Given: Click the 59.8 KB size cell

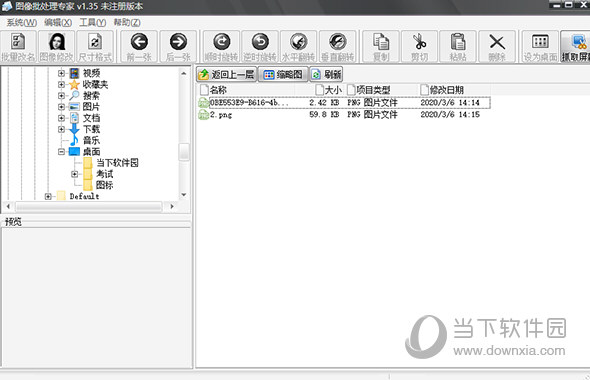Looking at the screenshot, I should pos(324,114).
